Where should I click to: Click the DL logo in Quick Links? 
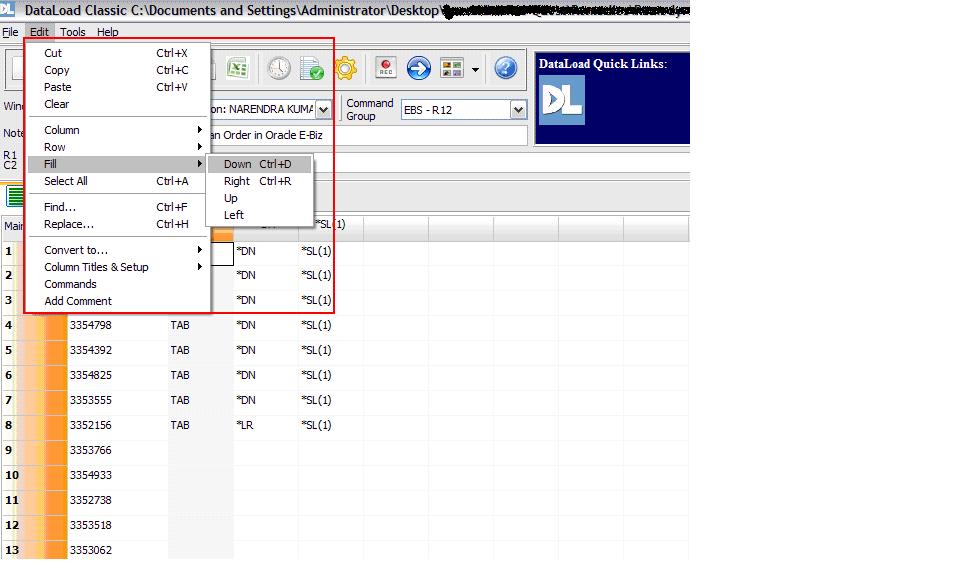561,100
